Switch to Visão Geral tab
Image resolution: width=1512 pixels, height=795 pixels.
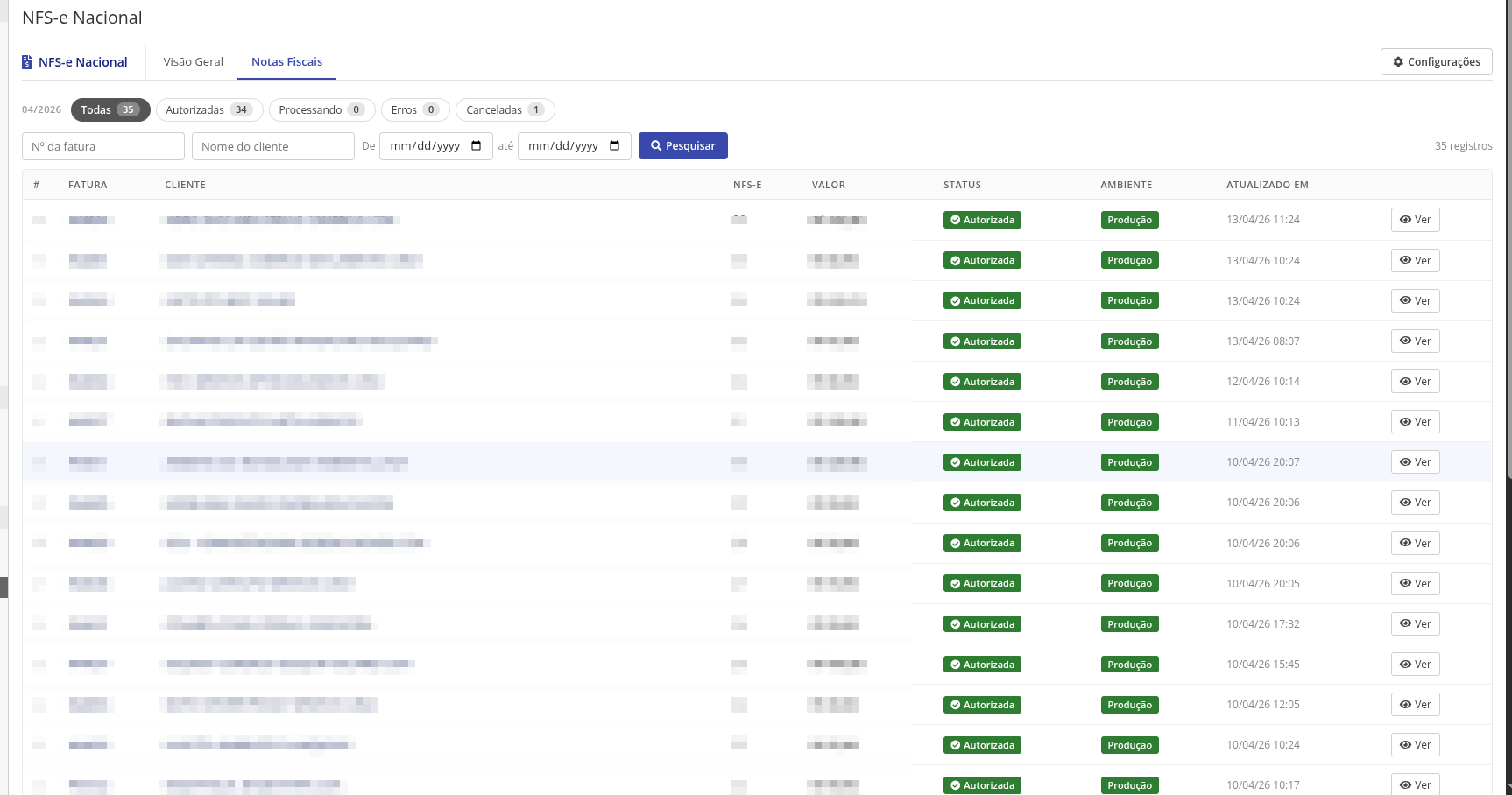(x=193, y=62)
